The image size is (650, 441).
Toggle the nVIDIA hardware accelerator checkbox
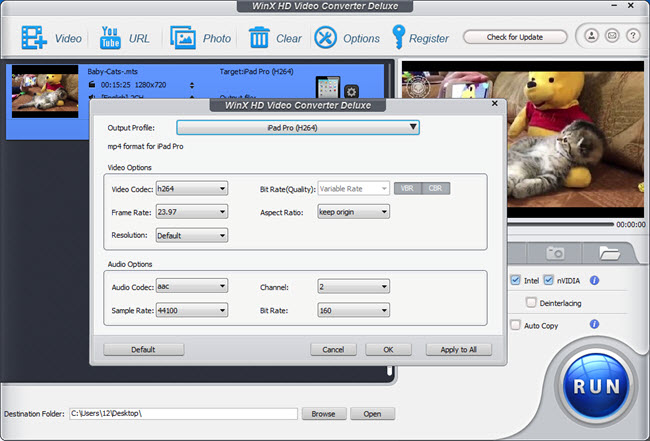548,280
